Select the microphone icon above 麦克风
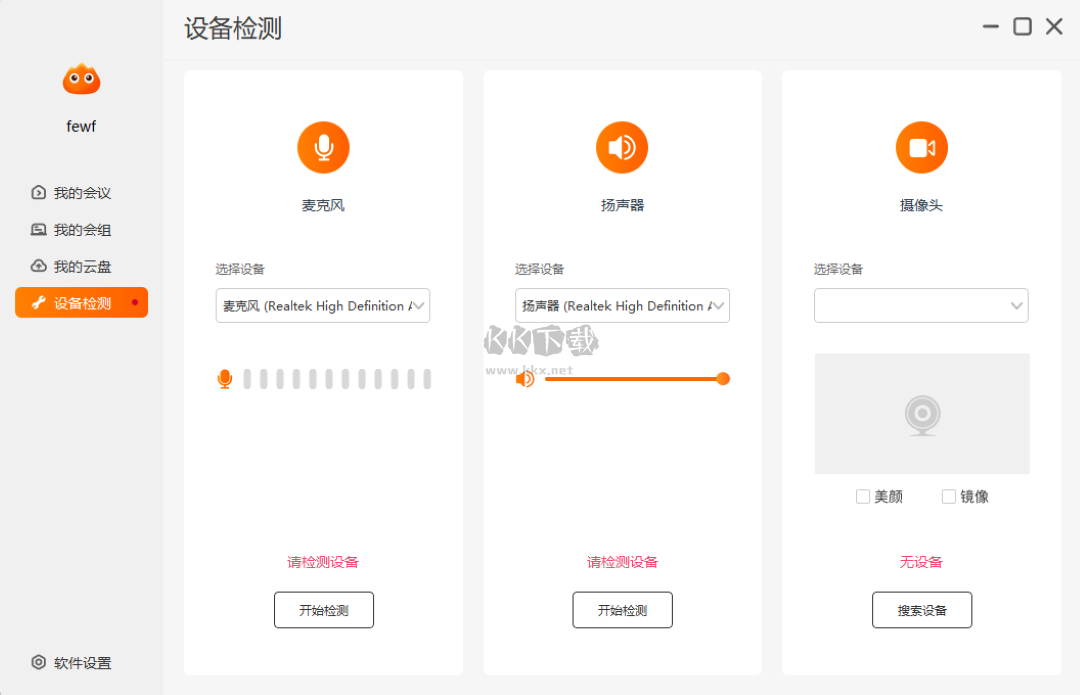This screenshot has height=695, width=1080. point(323,147)
